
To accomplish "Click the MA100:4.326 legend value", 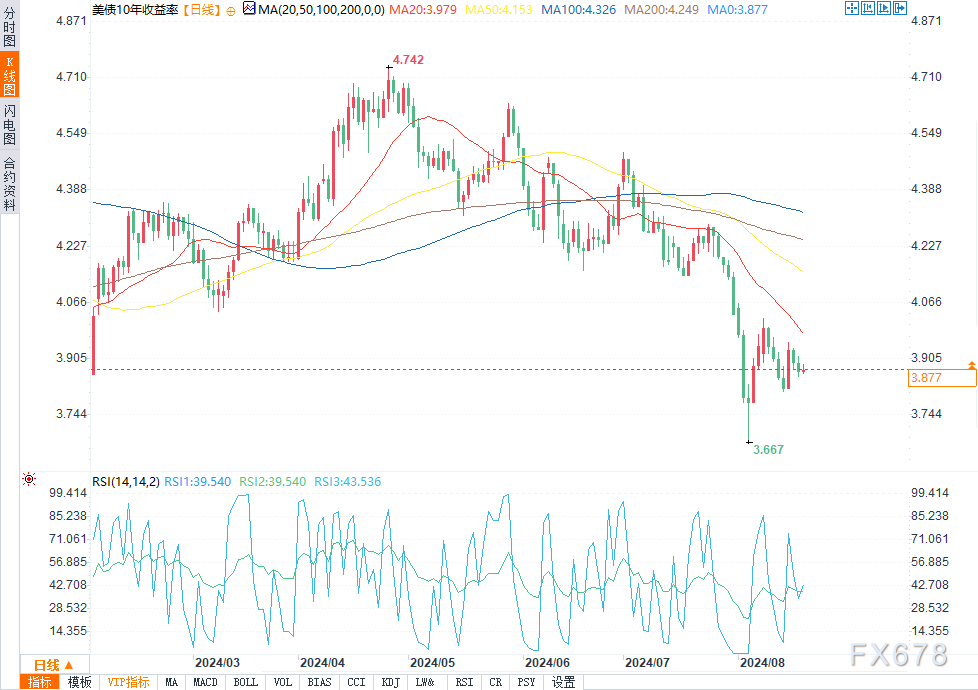I will point(578,10).
